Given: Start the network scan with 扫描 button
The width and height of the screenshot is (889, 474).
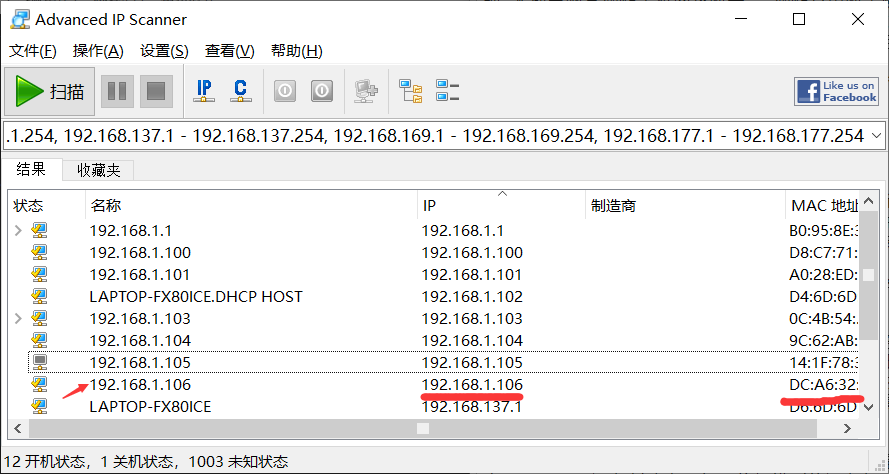Looking at the screenshot, I should click(49, 91).
